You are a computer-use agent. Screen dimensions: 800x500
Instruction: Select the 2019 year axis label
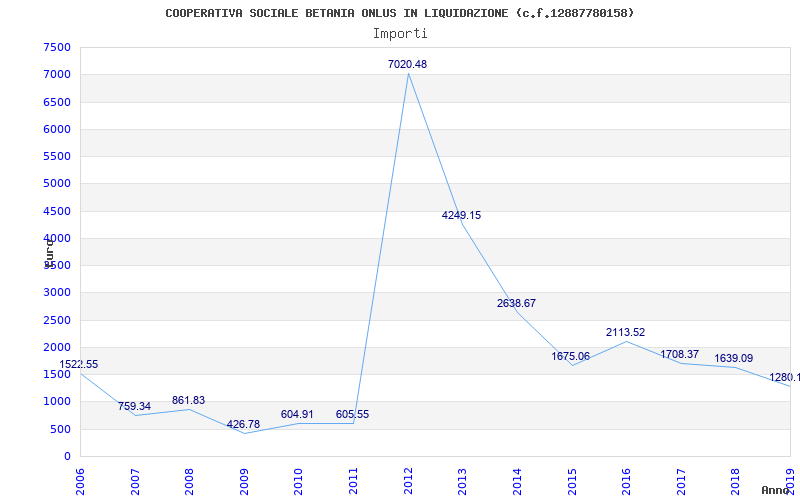point(789,479)
